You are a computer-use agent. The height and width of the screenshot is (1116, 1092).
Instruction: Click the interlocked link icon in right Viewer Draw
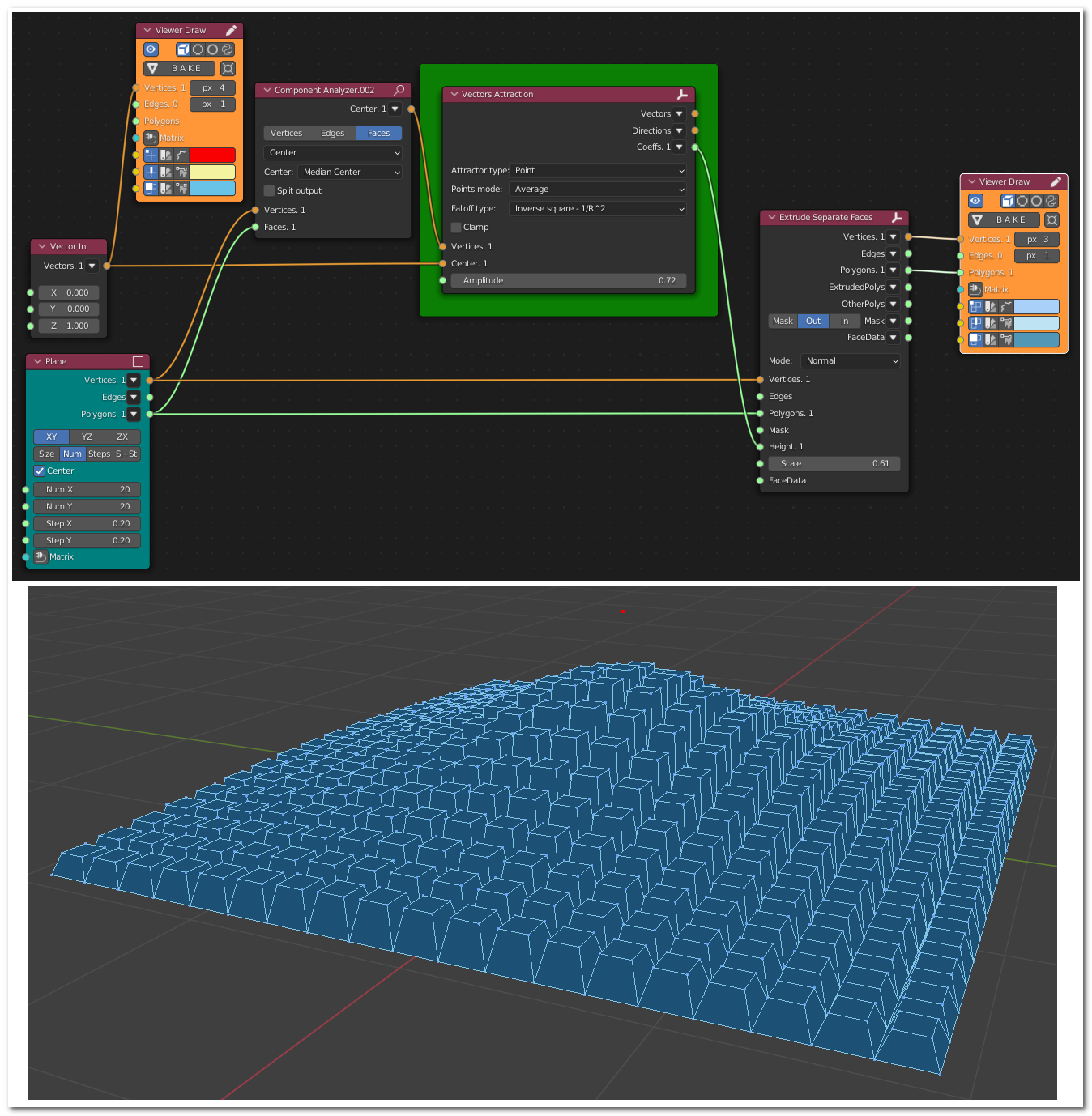coord(1051,201)
